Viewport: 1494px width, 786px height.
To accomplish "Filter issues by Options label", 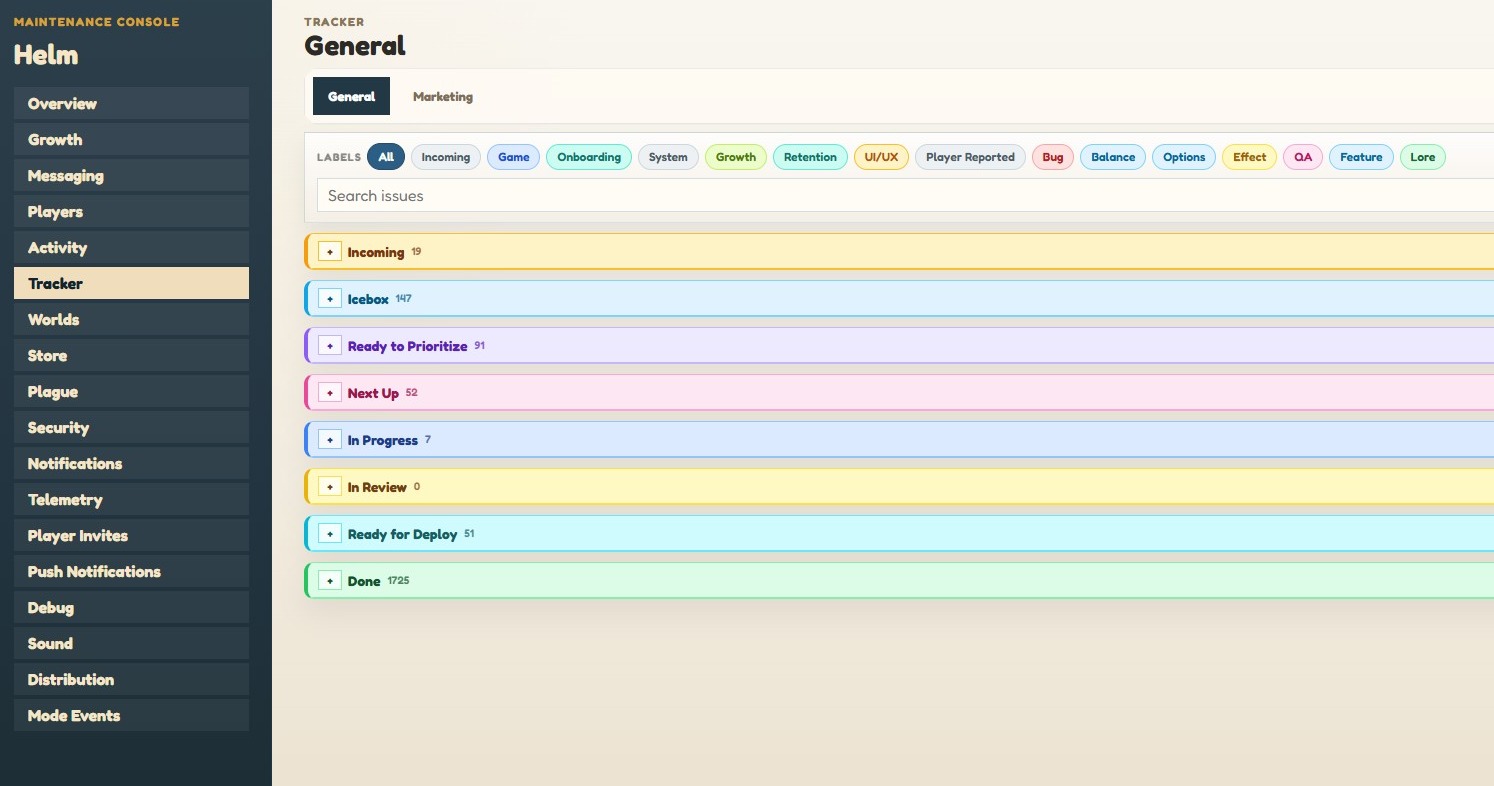I will 1184,157.
